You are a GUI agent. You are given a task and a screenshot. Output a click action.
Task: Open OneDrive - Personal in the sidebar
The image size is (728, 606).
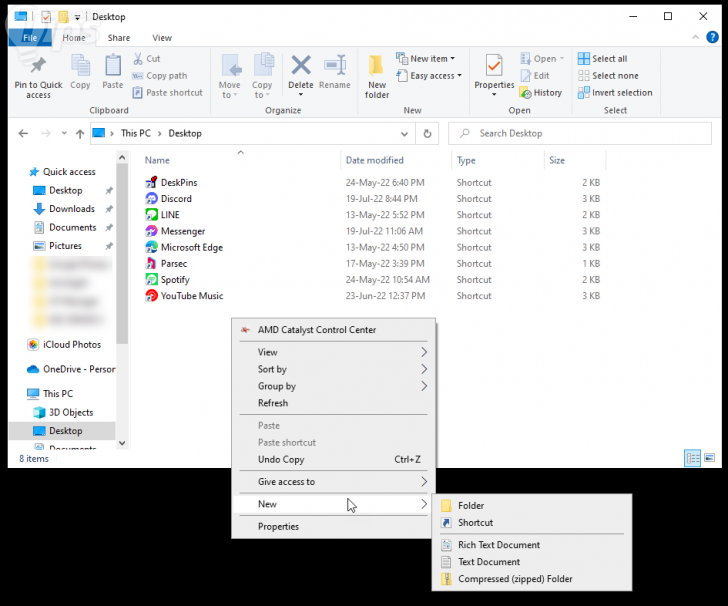coord(79,369)
